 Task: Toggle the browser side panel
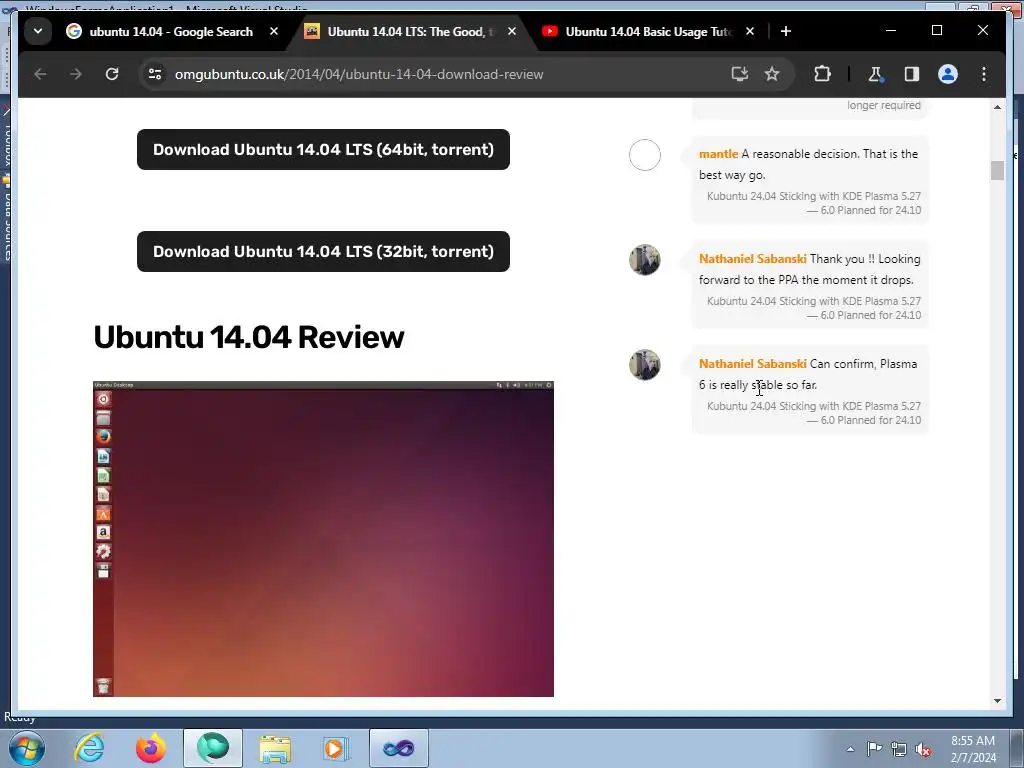click(x=912, y=74)
